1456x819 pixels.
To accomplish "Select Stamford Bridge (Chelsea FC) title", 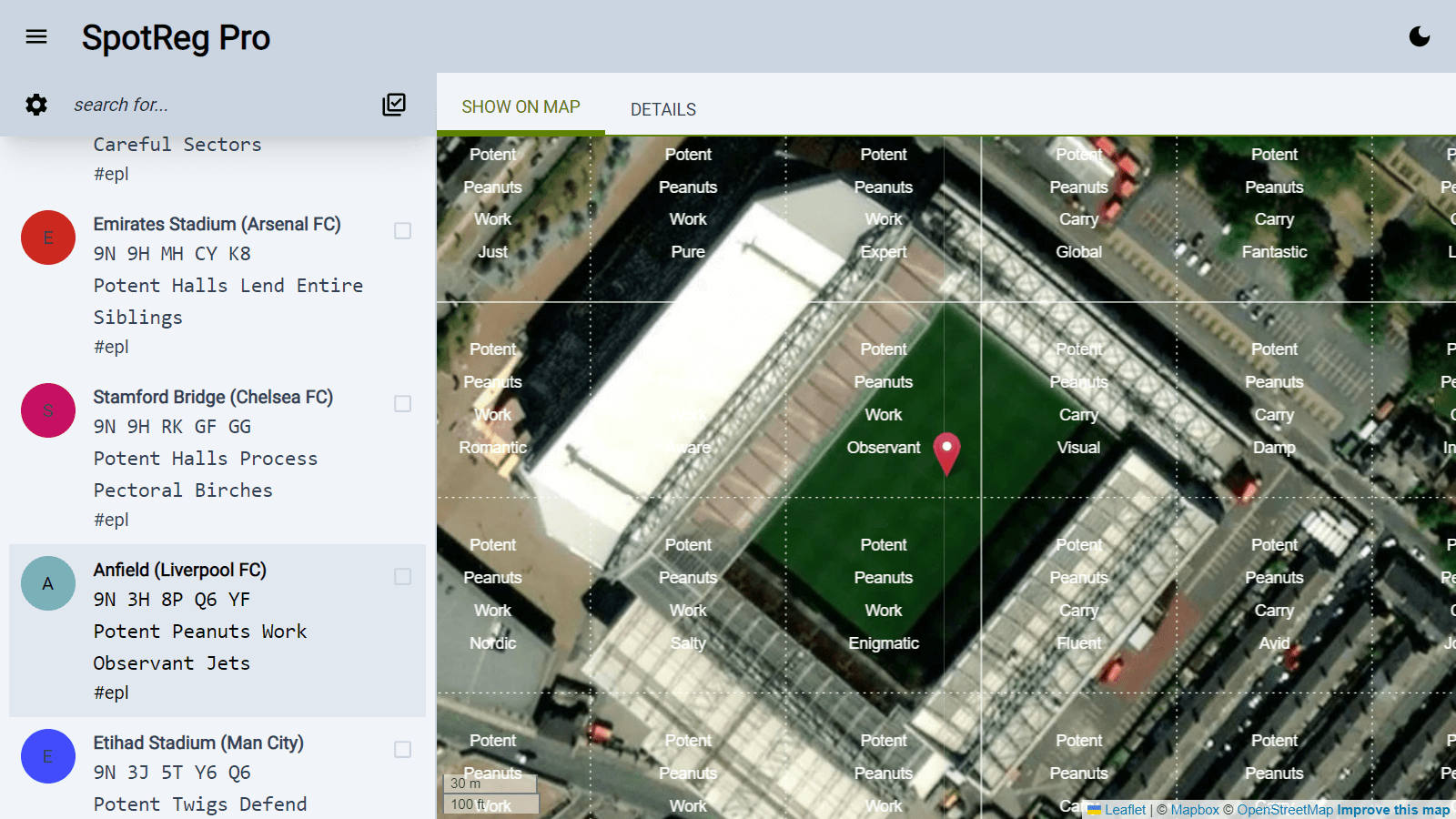I will pos(213,397).
